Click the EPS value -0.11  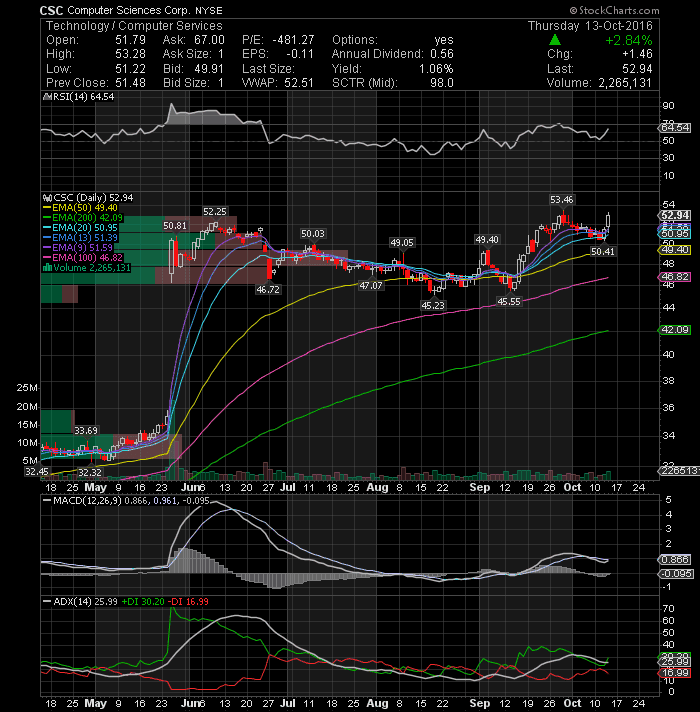pos(300,54)
